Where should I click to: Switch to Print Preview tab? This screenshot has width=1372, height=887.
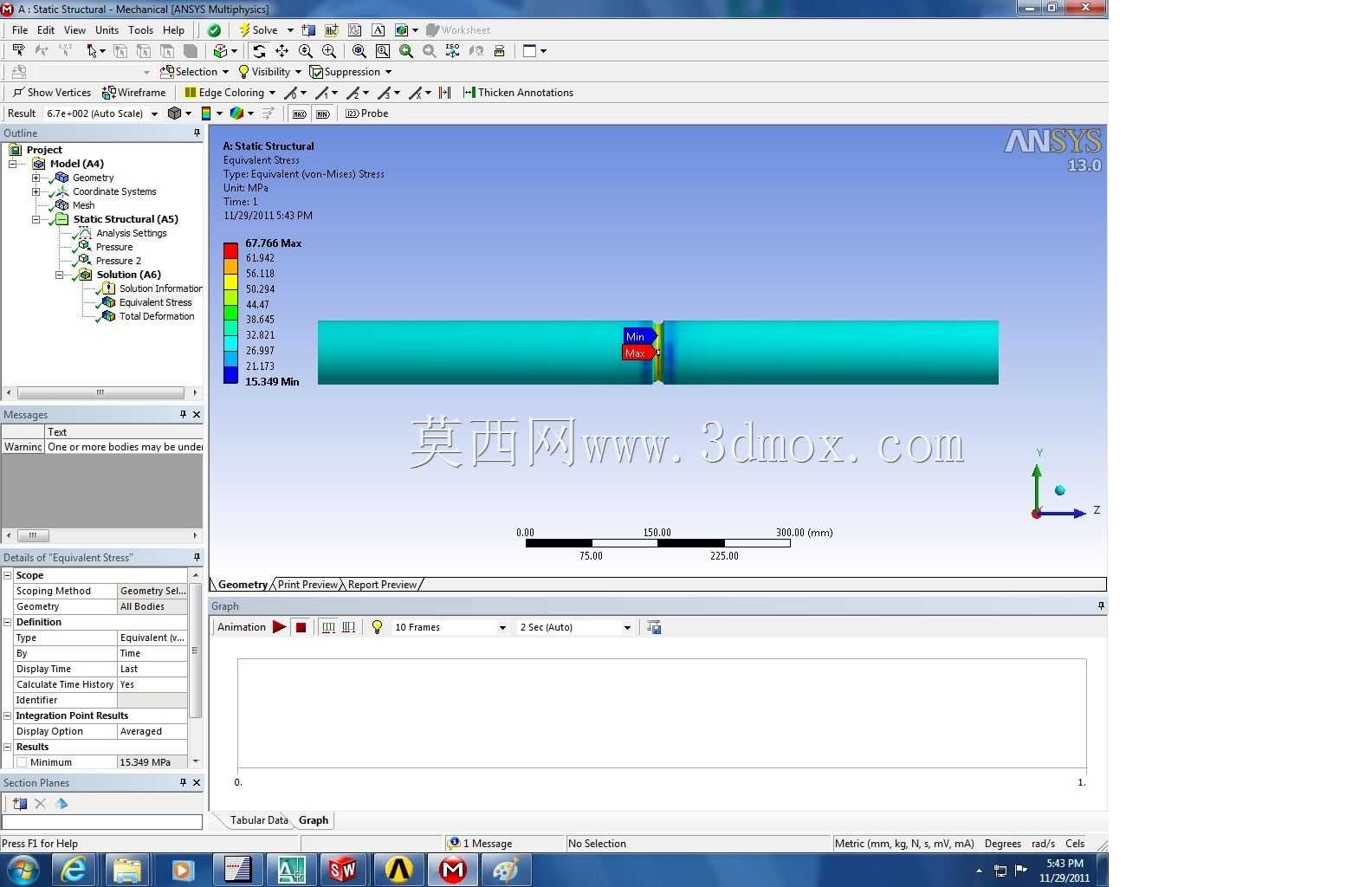[x=307, y=585]
